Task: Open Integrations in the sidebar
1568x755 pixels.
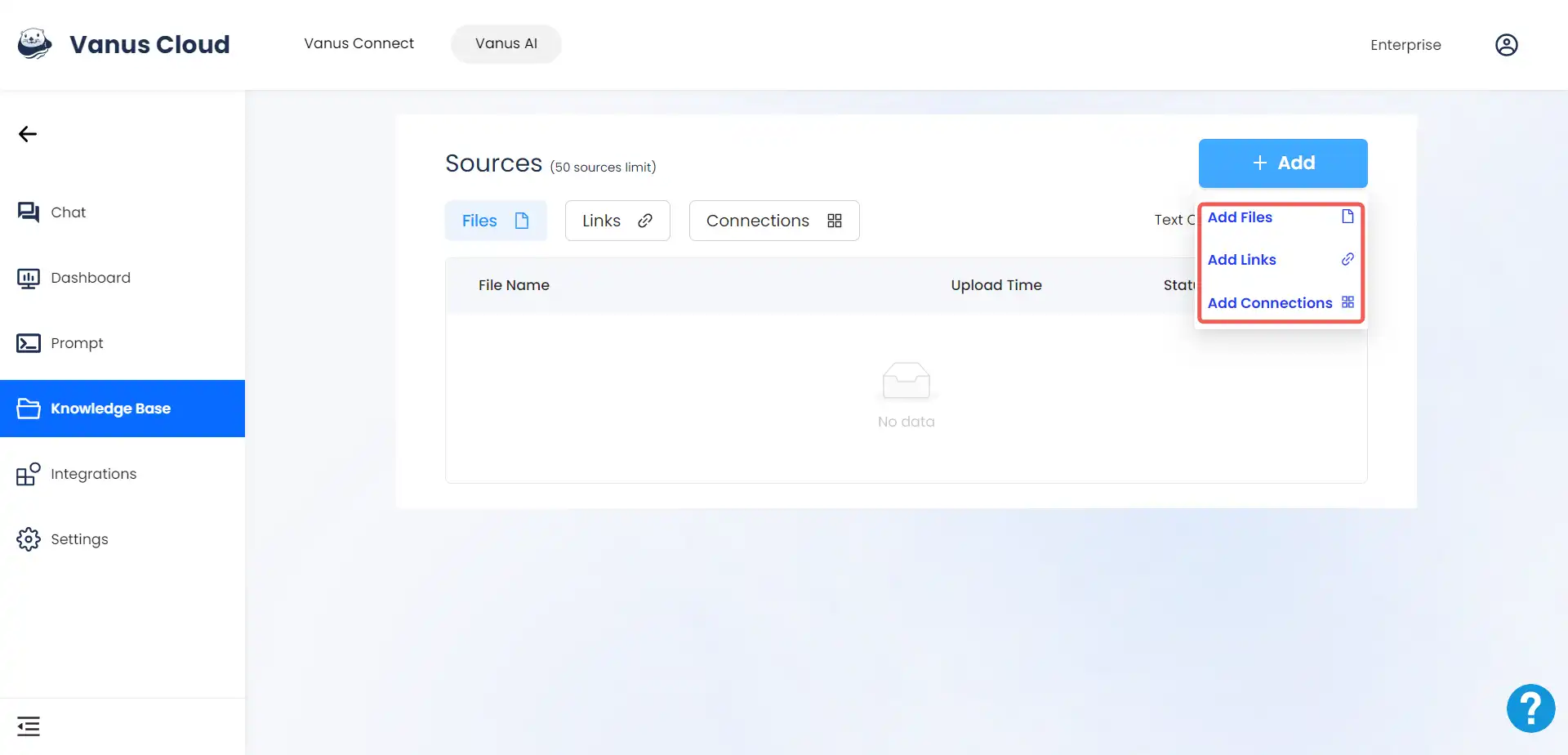Action: tap(122, 474)
